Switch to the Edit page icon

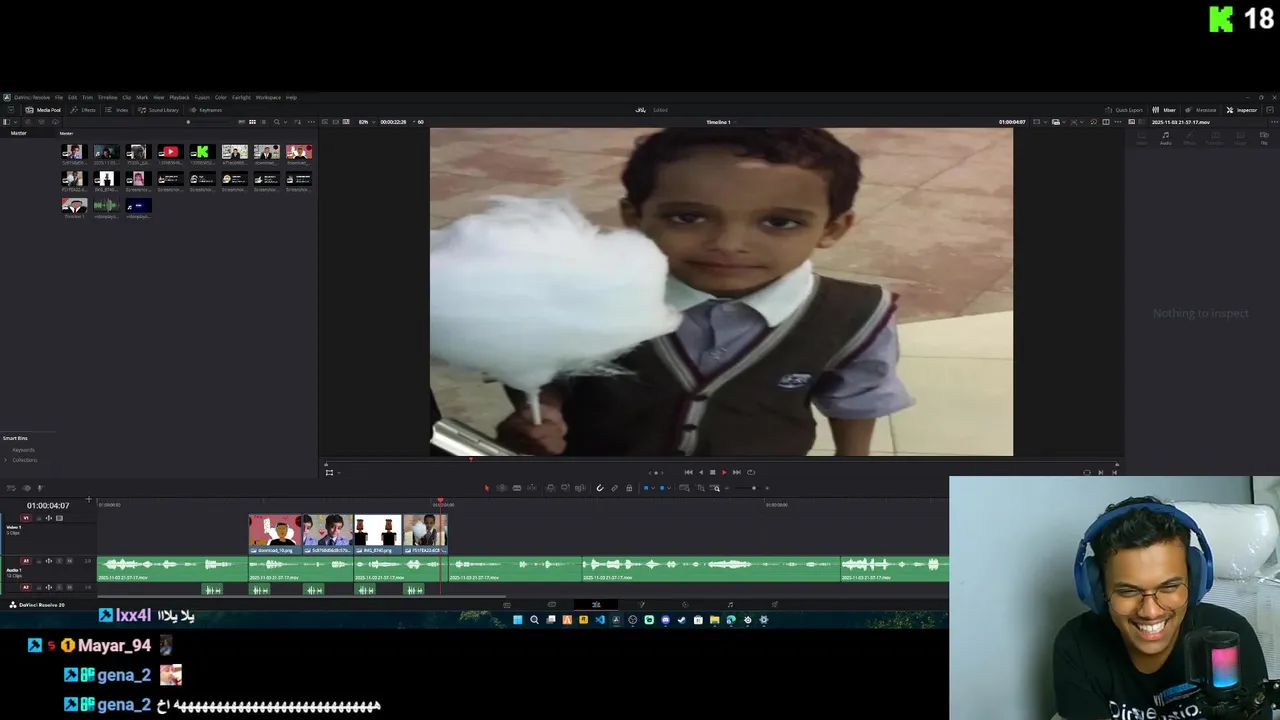pos(596,605)
